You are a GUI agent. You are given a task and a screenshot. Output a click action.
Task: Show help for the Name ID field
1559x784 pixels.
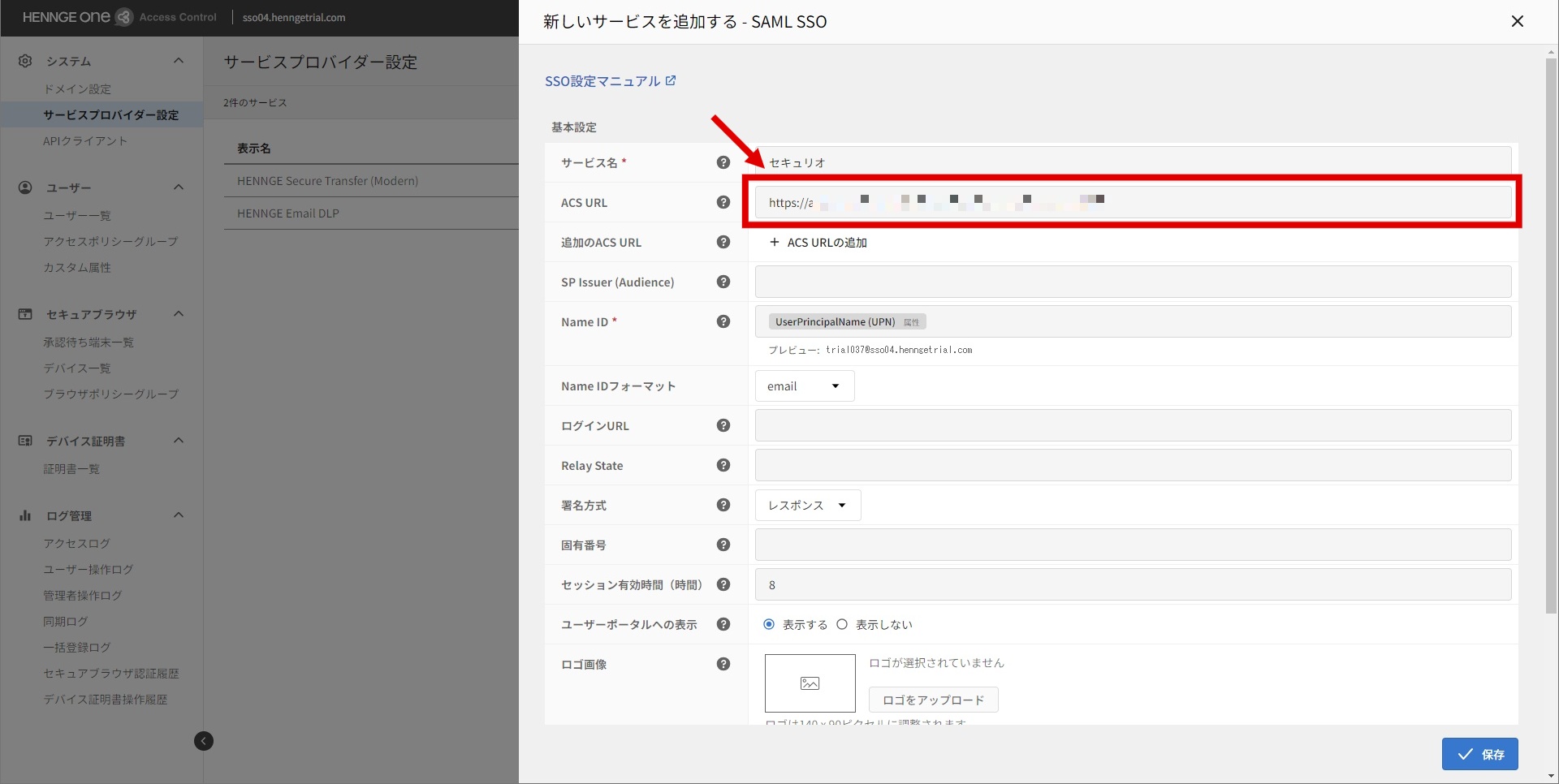(723, 321)
